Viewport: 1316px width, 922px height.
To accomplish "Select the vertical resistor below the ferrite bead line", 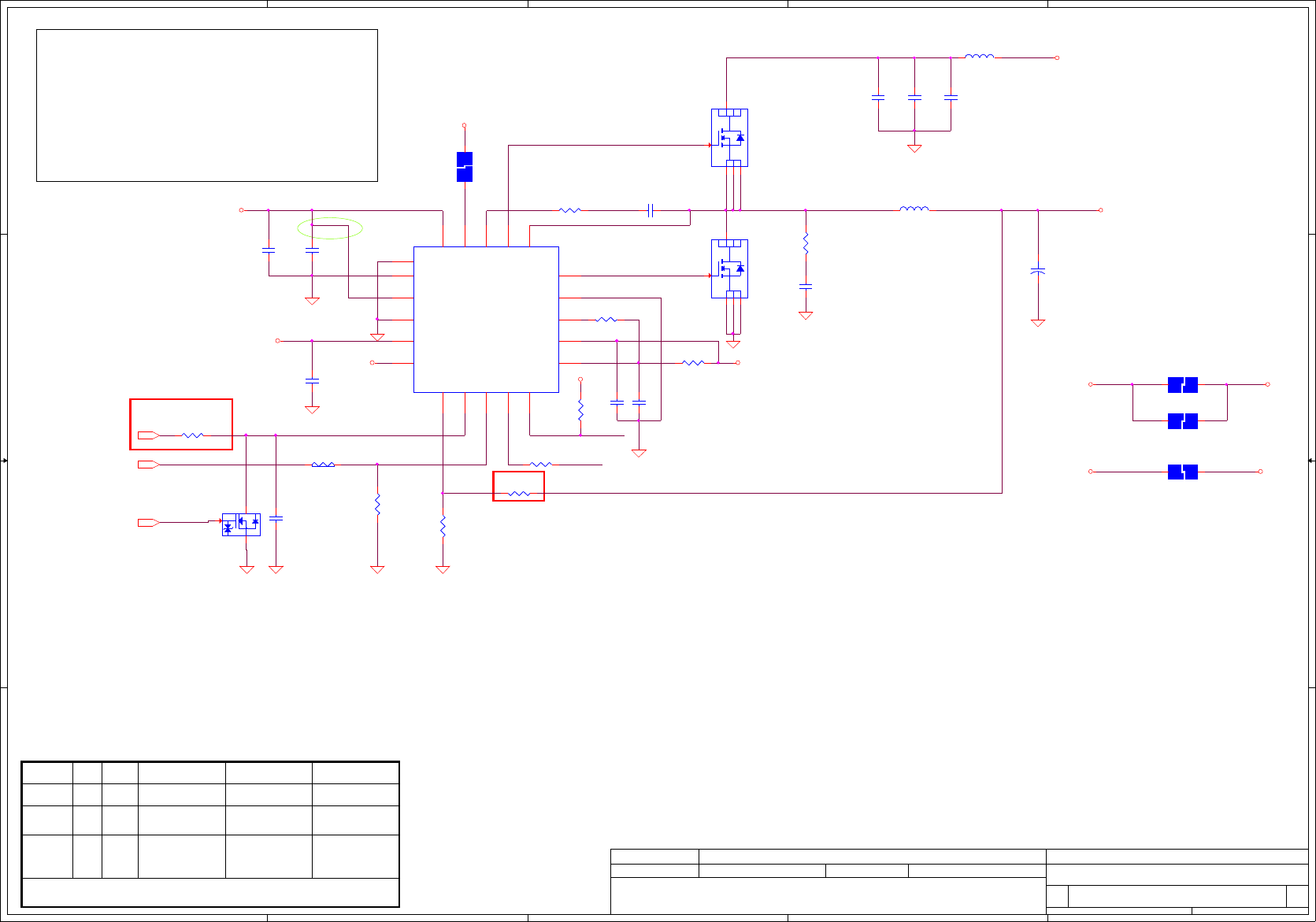I will [x=377, y=505].
